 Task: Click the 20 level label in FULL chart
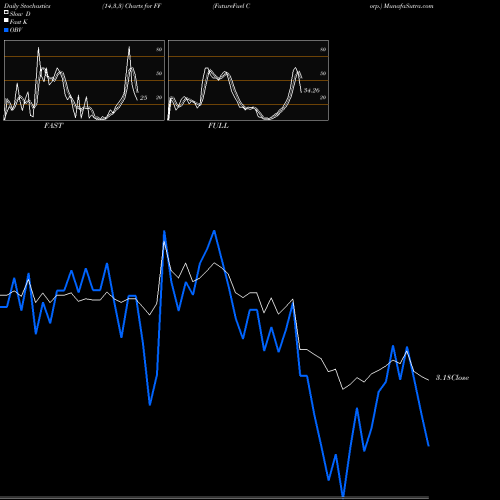[323, 98]
